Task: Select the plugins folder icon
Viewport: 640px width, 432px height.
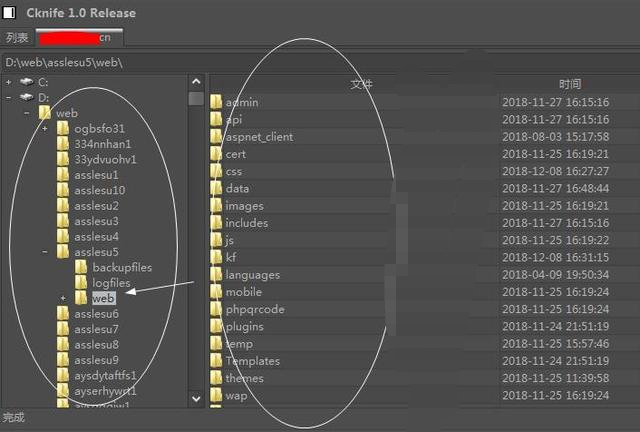Action: 216,326
